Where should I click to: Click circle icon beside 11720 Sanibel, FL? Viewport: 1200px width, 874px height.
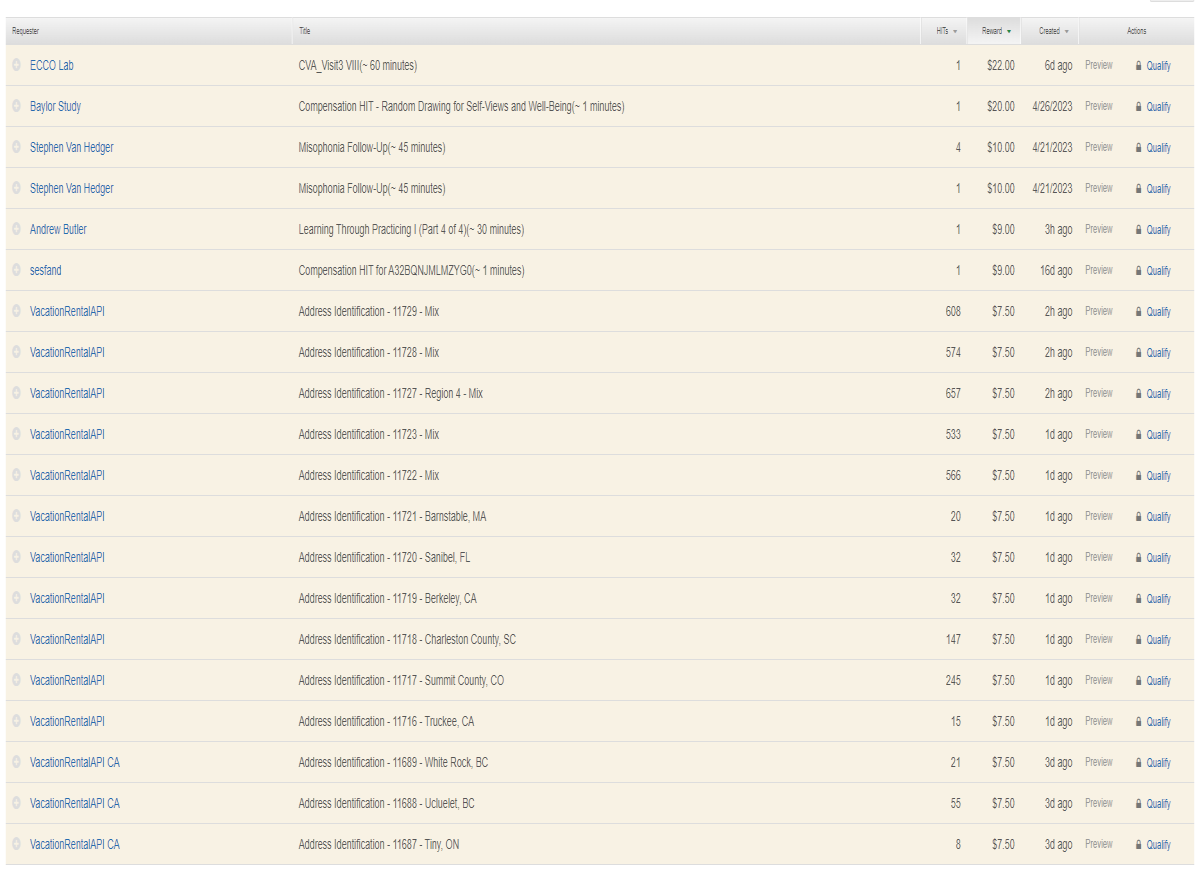16,557
